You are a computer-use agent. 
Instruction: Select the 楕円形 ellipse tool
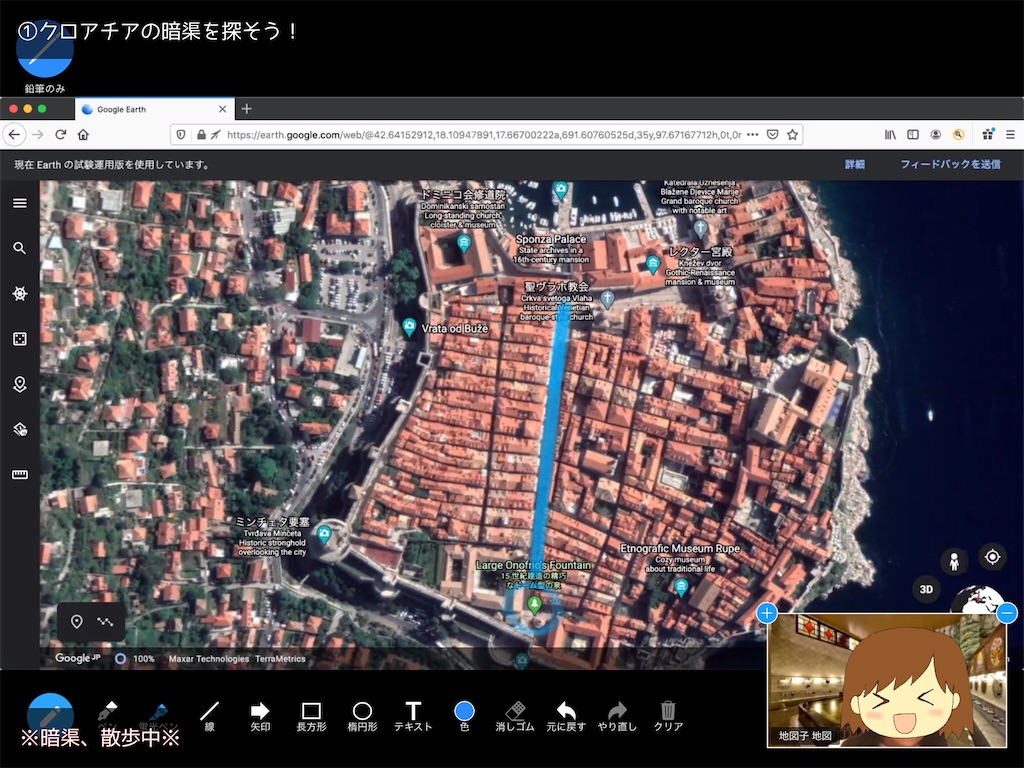click(362, 716)
